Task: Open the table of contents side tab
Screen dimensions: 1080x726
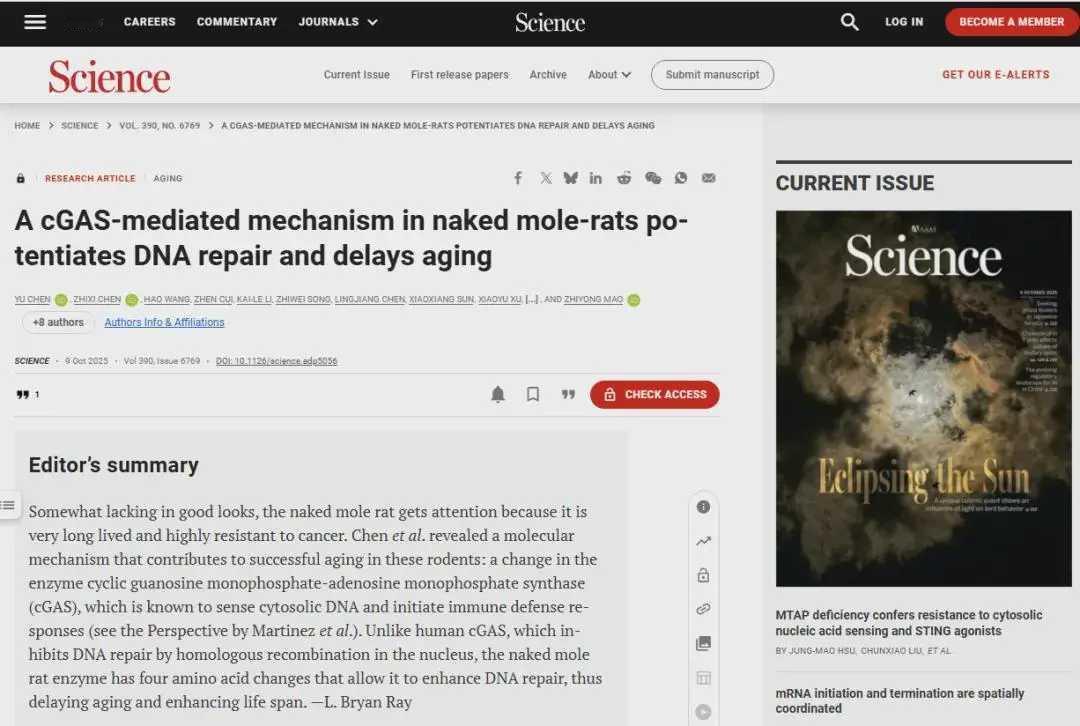Action: coord(8,506)
